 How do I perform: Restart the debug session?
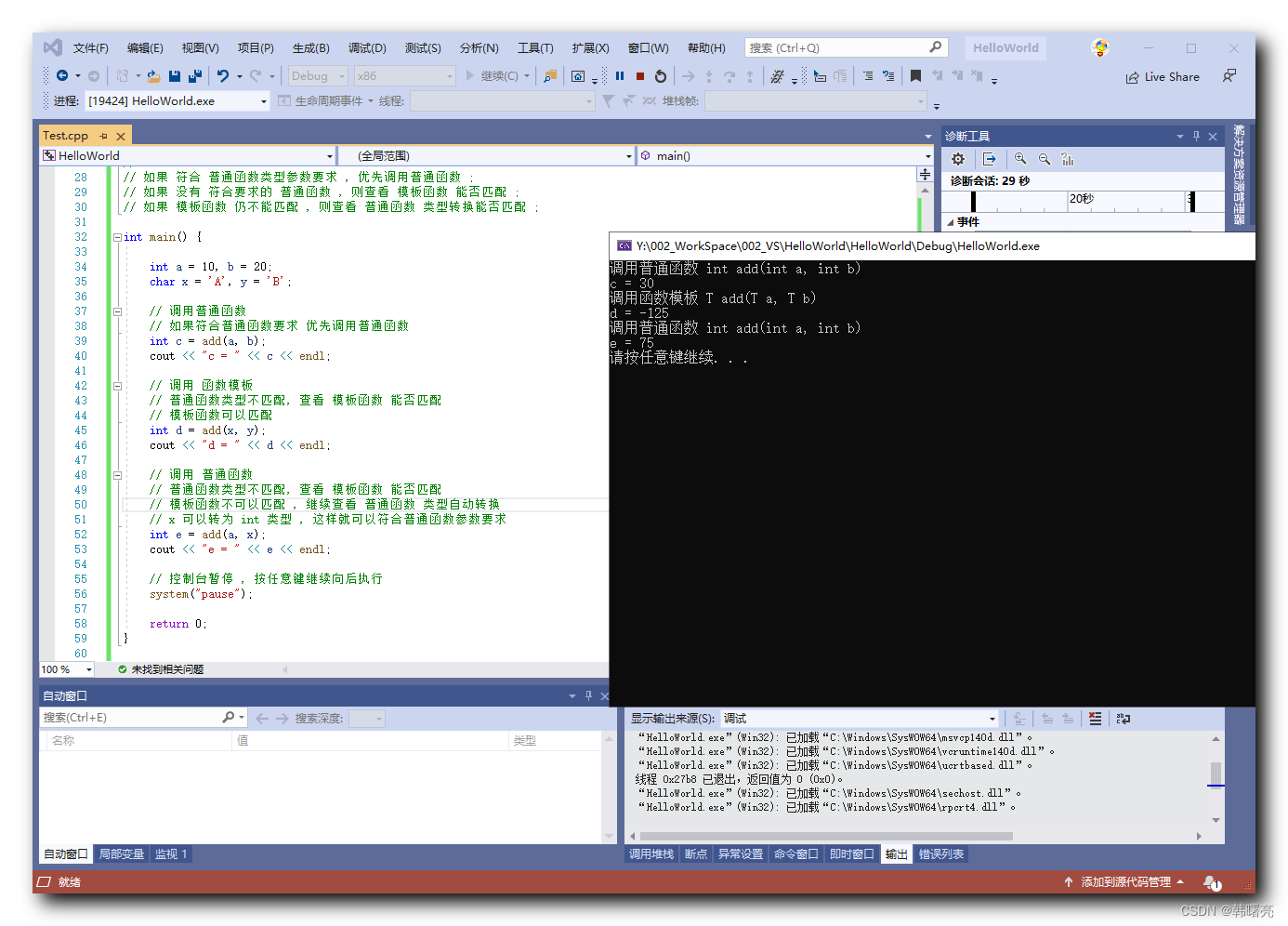coord(661,76)
